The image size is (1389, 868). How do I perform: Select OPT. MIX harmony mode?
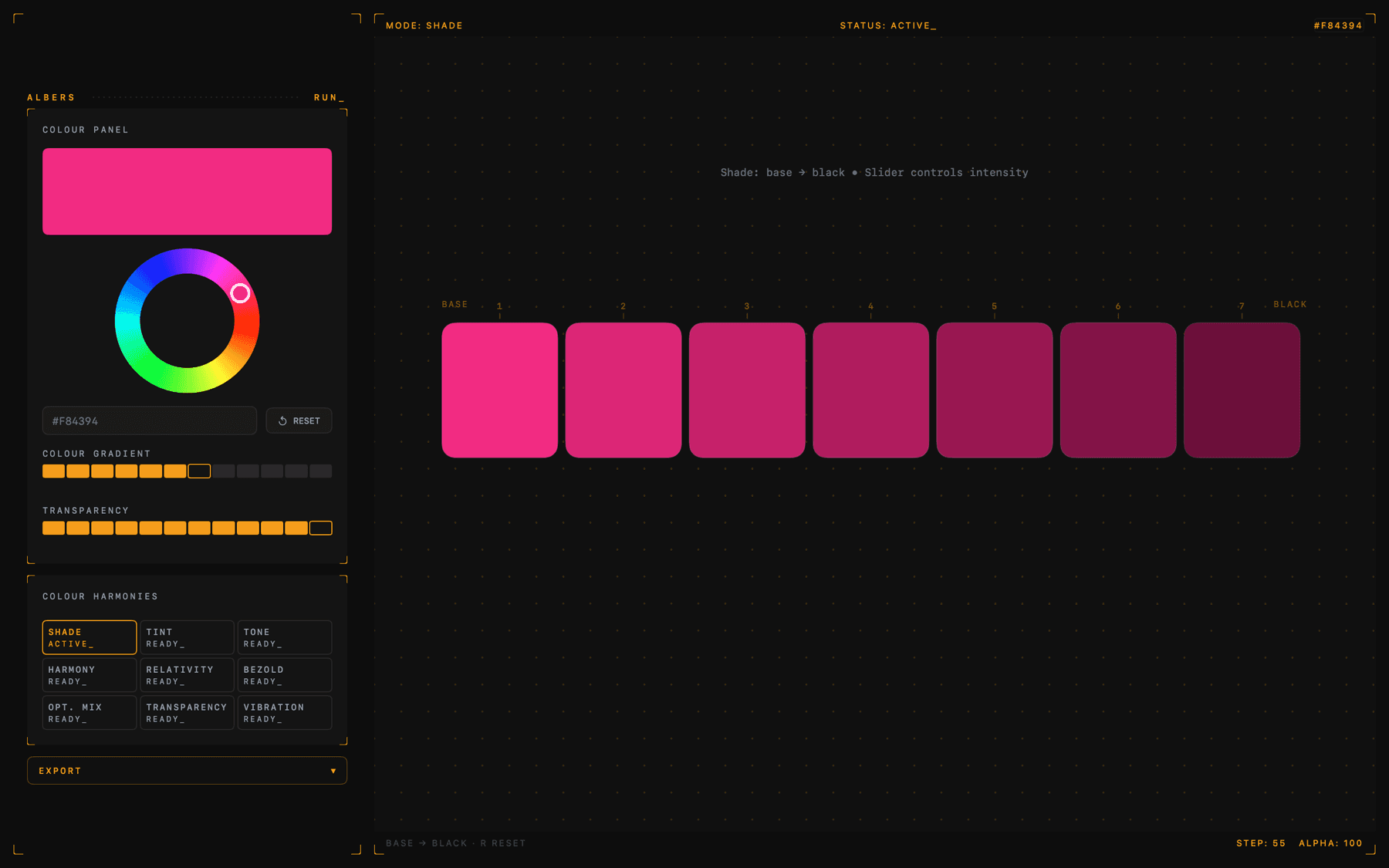pyautogui.click(x=90, y=712)
